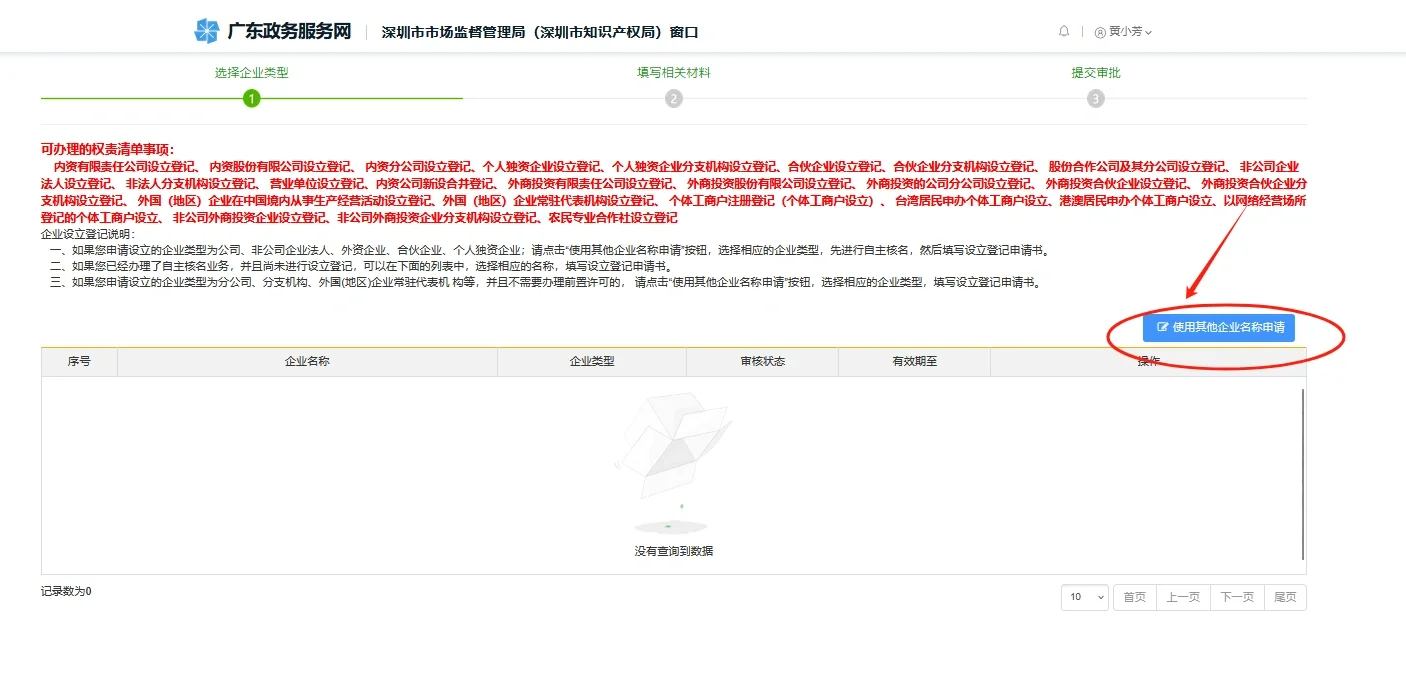Click the 尾页 pagination button
Screen dimensions: 1406x689
1286,597
